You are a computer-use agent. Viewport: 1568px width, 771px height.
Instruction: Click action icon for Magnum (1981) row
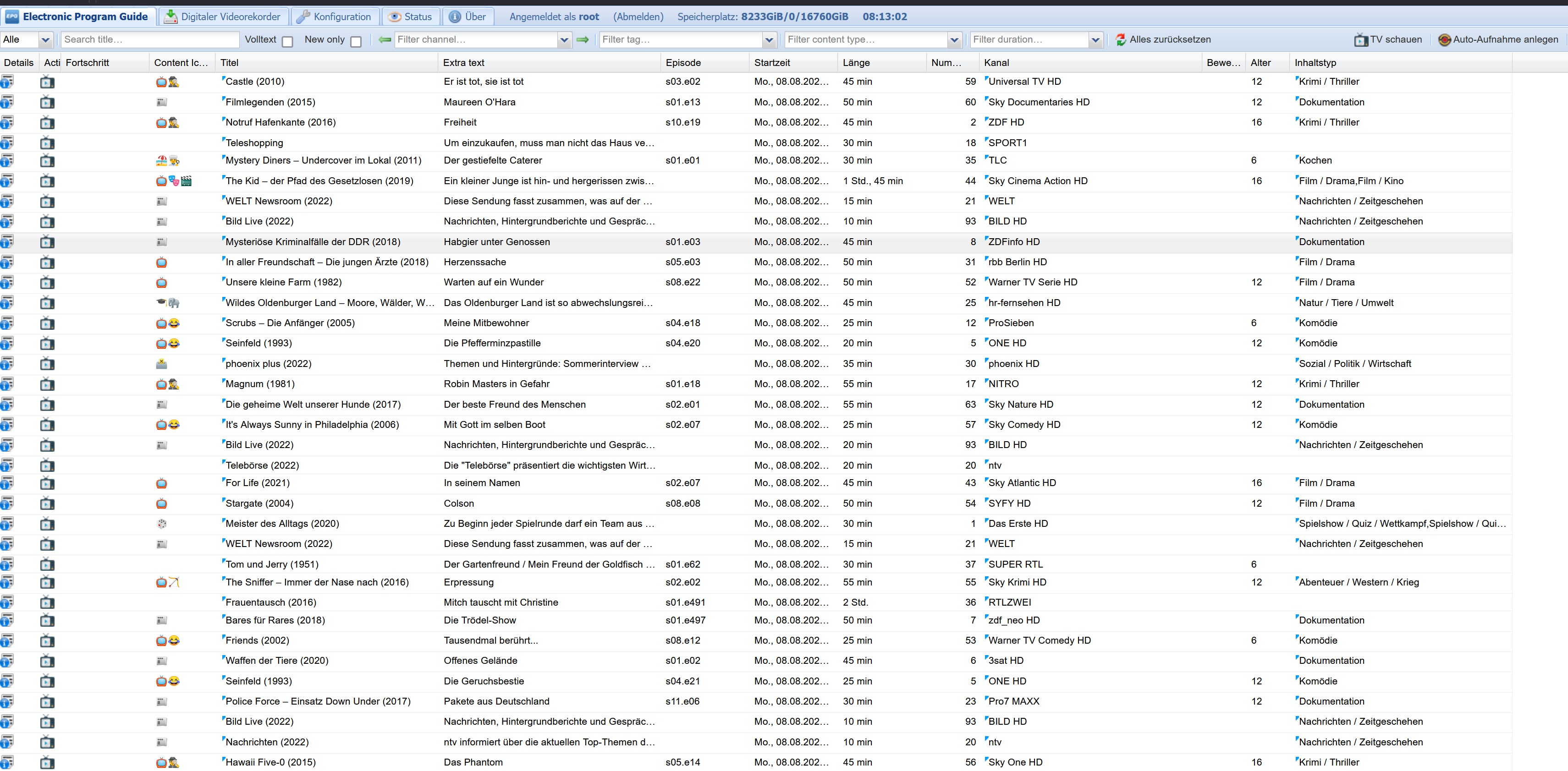[48, 384]
